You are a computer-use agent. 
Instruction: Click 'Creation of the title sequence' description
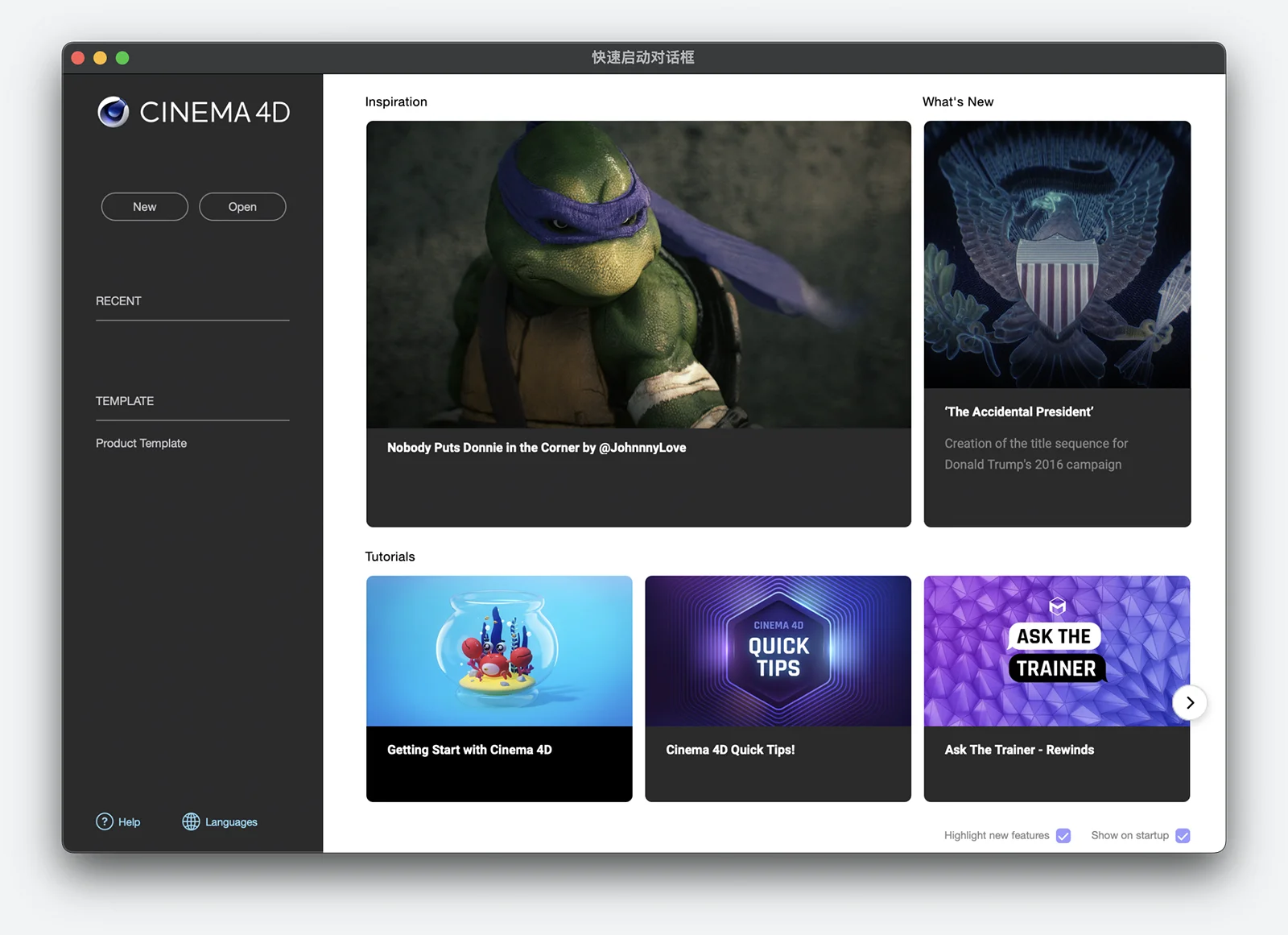(x=1036, y=454)
